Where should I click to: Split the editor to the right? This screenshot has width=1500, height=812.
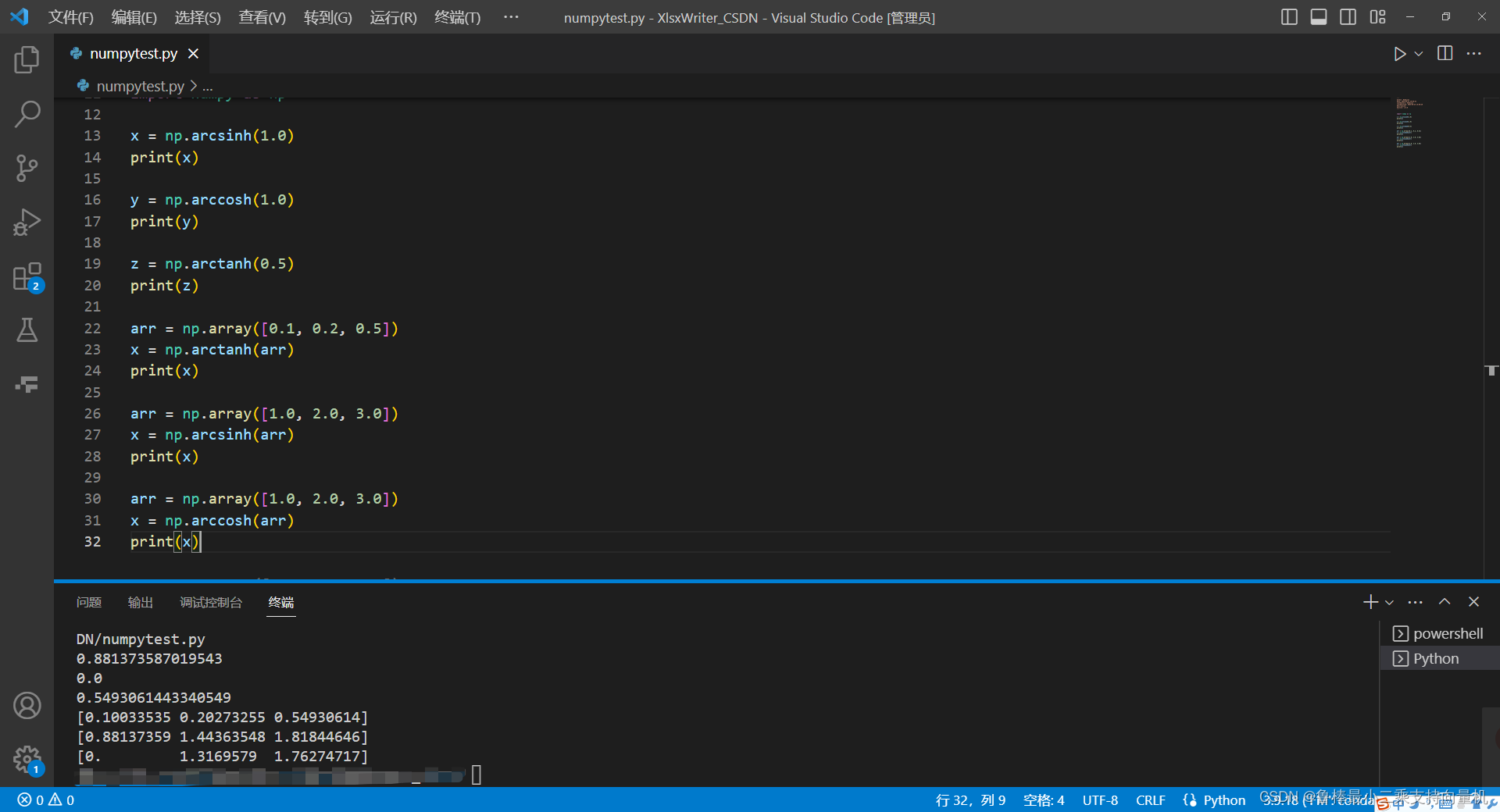(1445, 53)
